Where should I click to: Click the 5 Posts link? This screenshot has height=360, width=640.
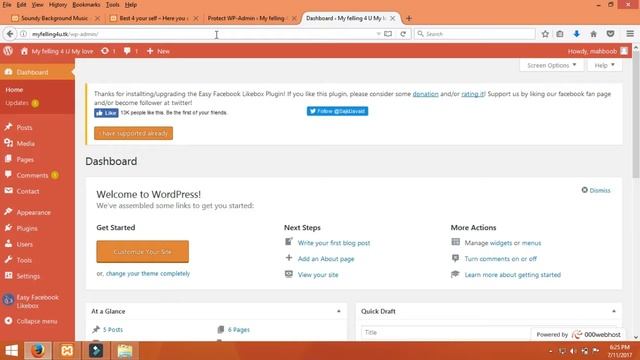pos(113,329)
